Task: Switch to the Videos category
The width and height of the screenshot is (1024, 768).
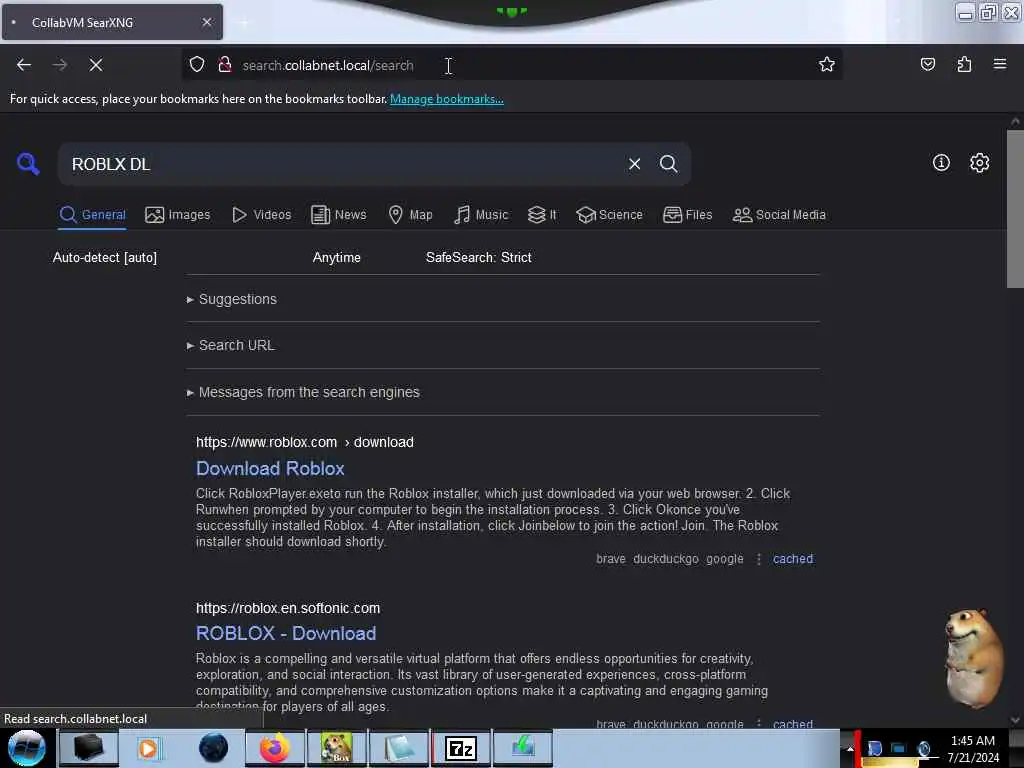Action: pos(262,215)
